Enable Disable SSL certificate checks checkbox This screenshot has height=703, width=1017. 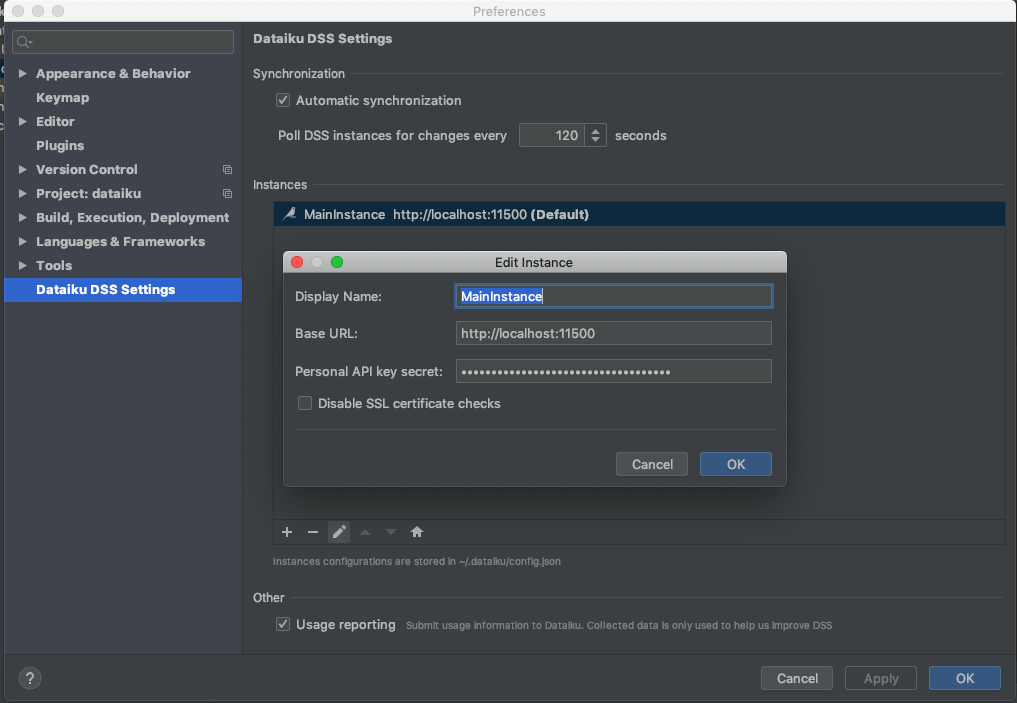(305, 403)
